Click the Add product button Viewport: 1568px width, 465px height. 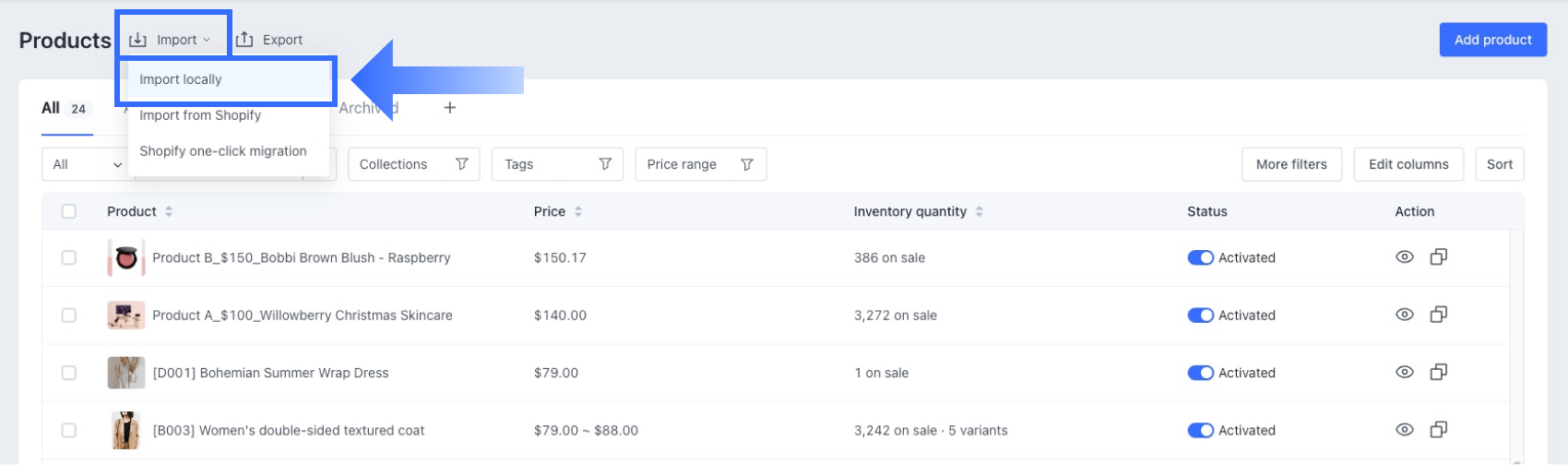point(1492,40)
